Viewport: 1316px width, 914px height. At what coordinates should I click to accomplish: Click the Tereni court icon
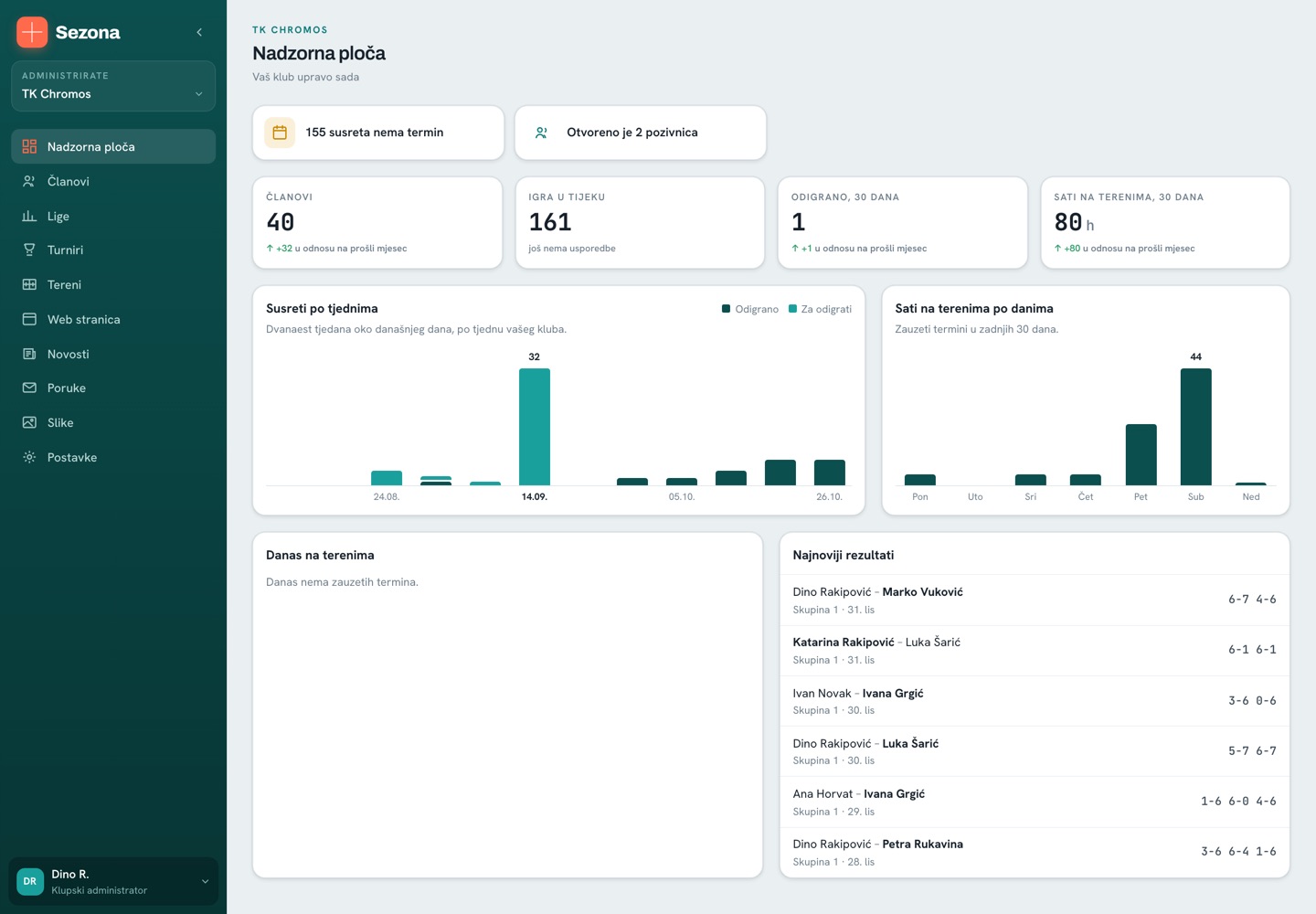tap(29, 284)
